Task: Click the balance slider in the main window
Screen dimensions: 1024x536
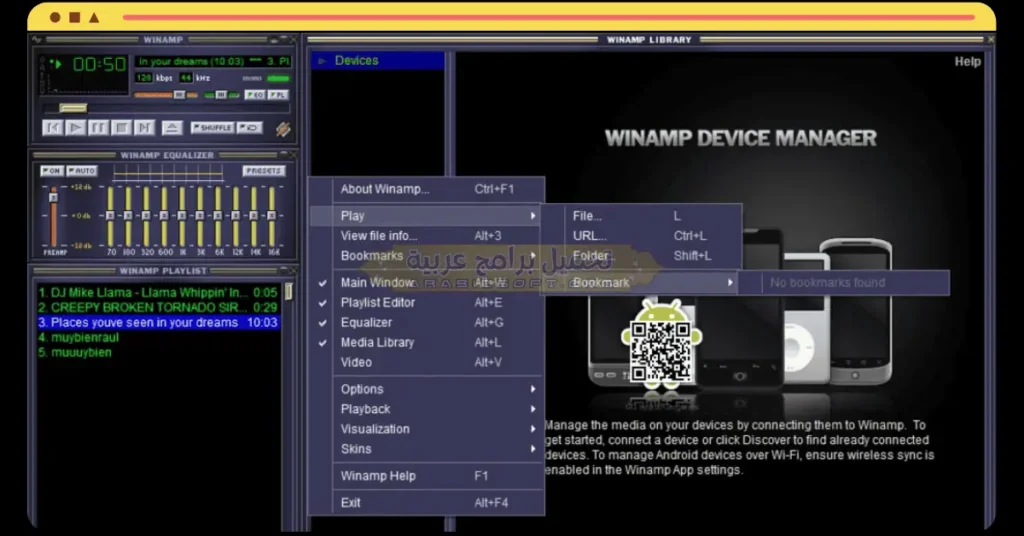Action: point(222,95)
